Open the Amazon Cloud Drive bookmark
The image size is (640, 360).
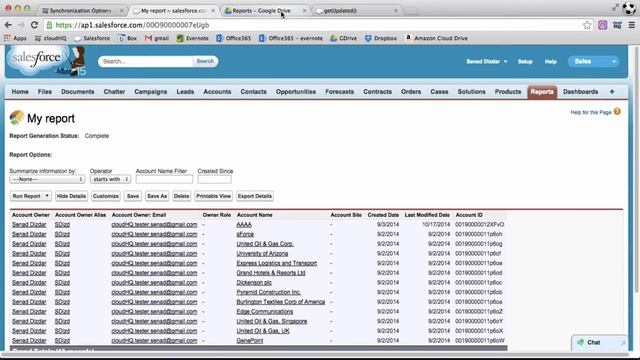tap(436, 38)
